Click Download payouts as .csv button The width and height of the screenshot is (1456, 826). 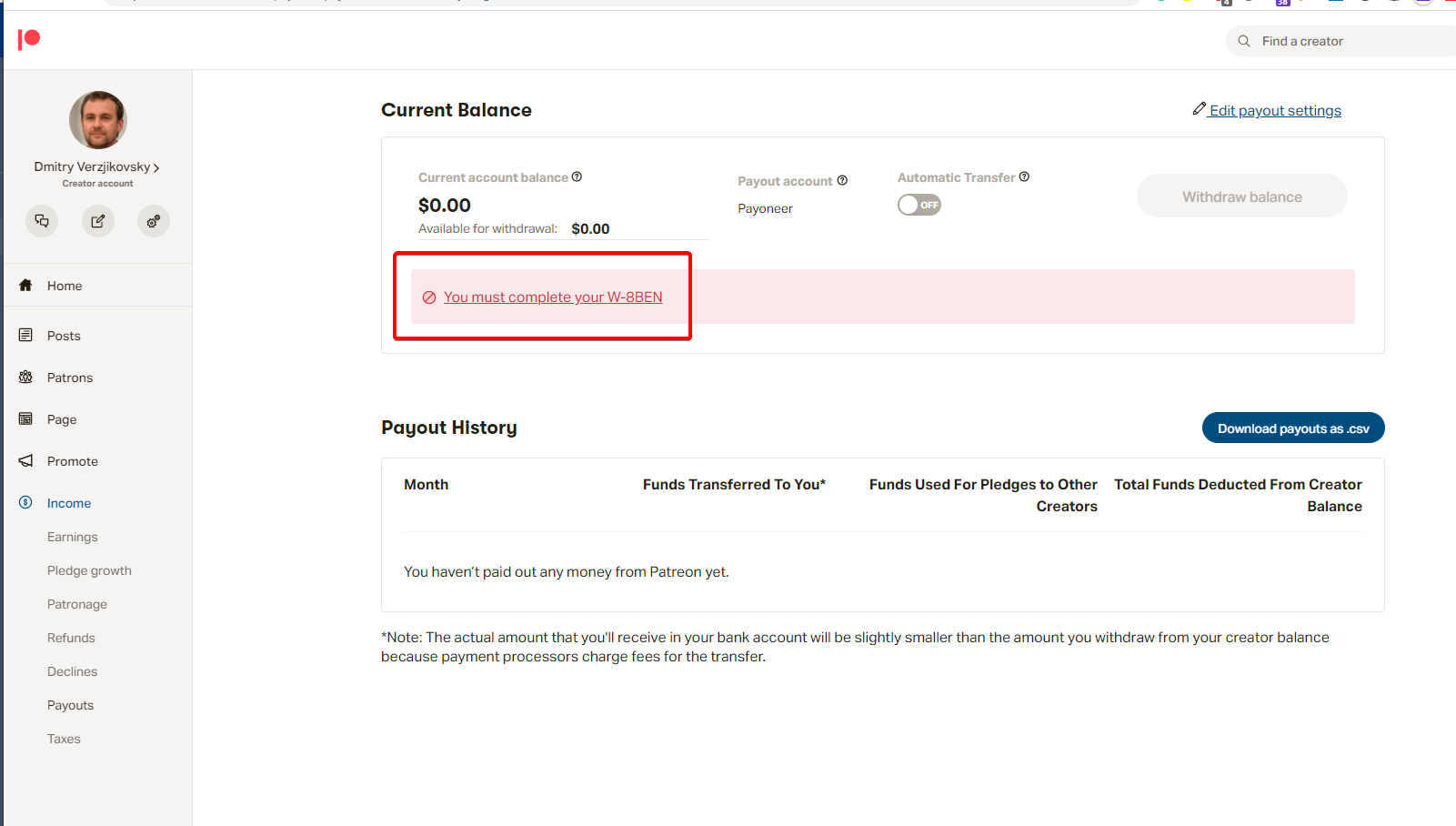point(1293,428)
